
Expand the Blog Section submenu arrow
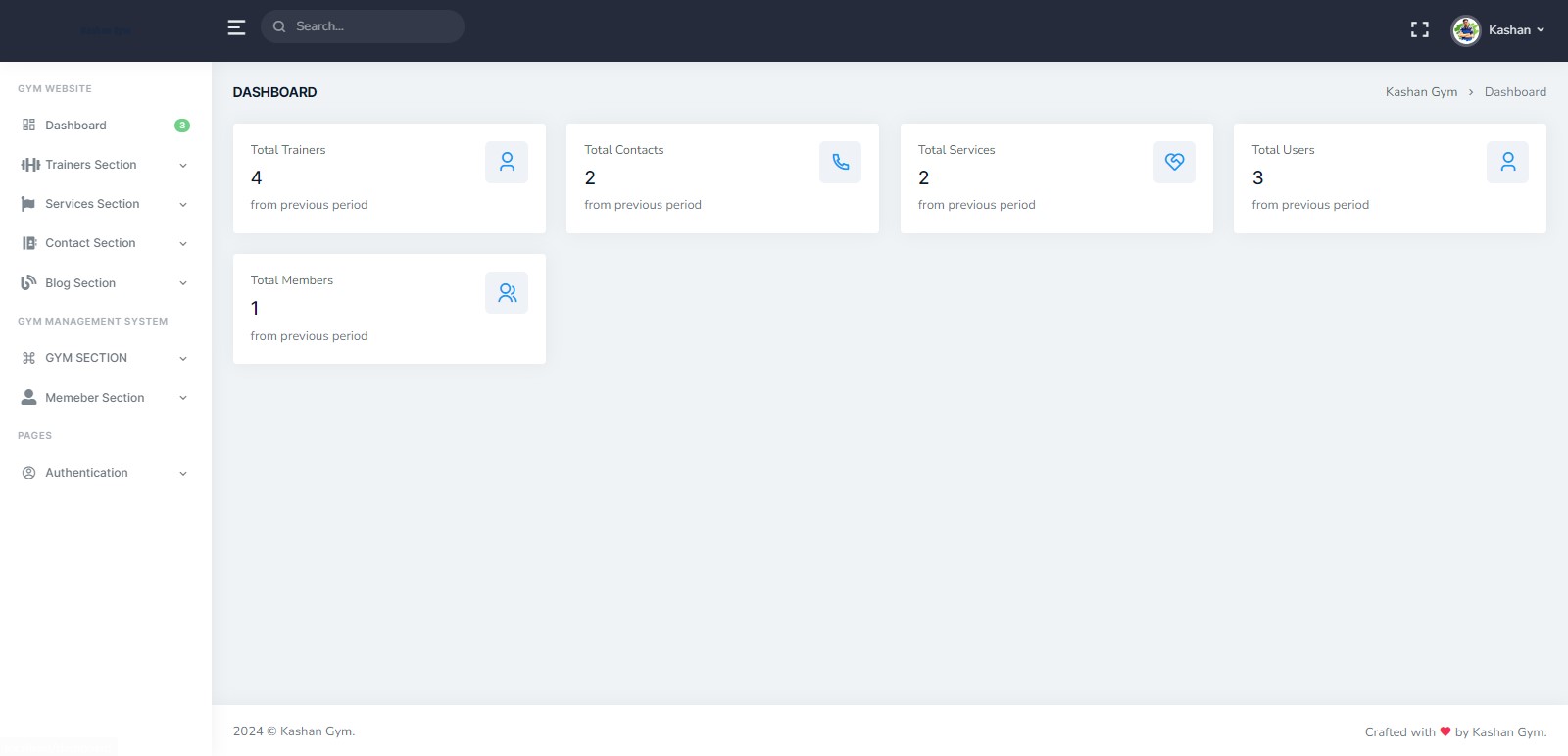tap(183, 283)
